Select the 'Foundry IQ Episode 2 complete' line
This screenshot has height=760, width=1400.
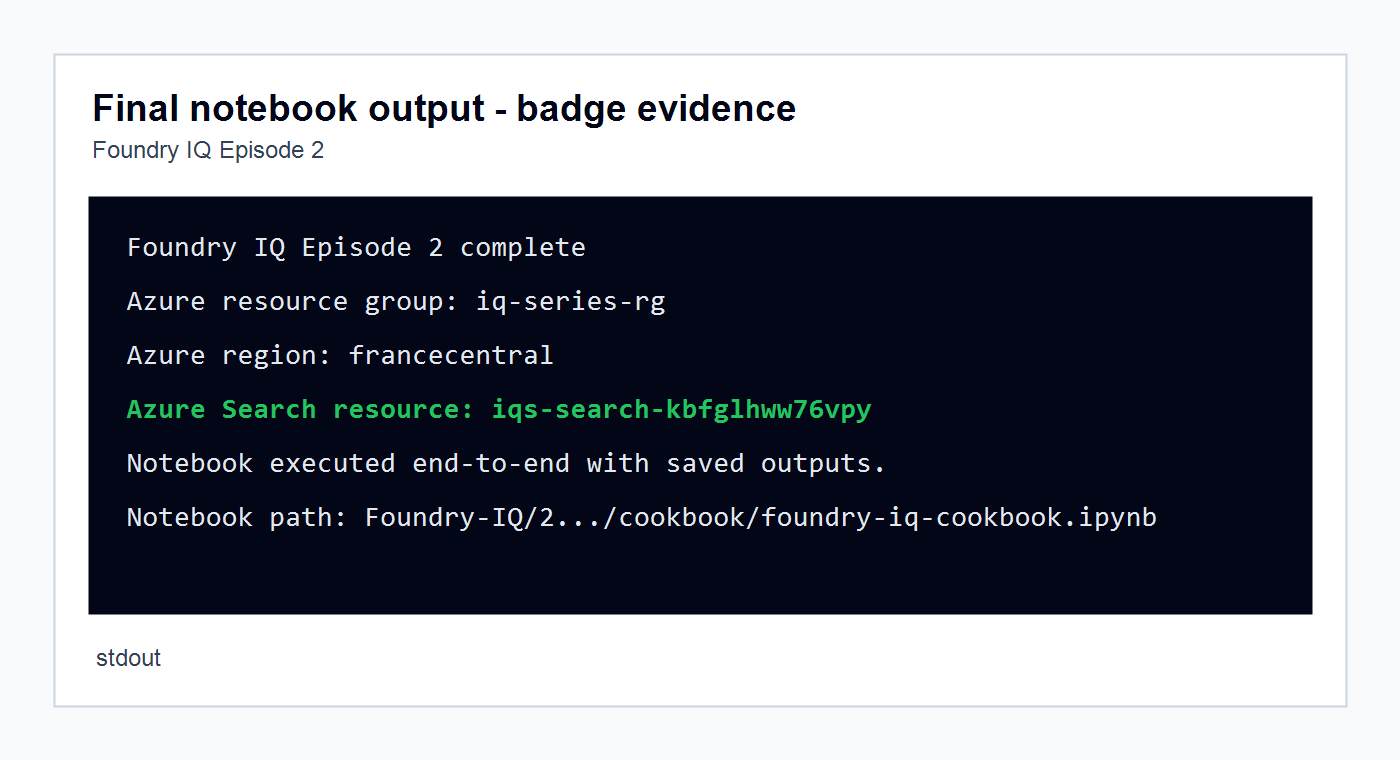[356, 247]
